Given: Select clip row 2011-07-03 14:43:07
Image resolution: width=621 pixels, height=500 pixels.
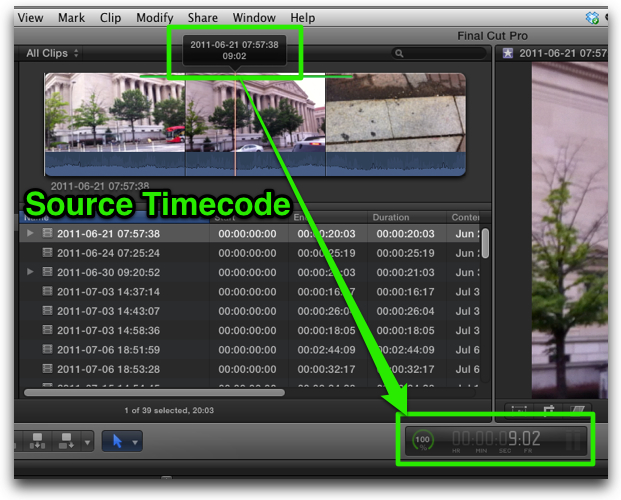Looking at the screenshot, I should pos(250,311).
